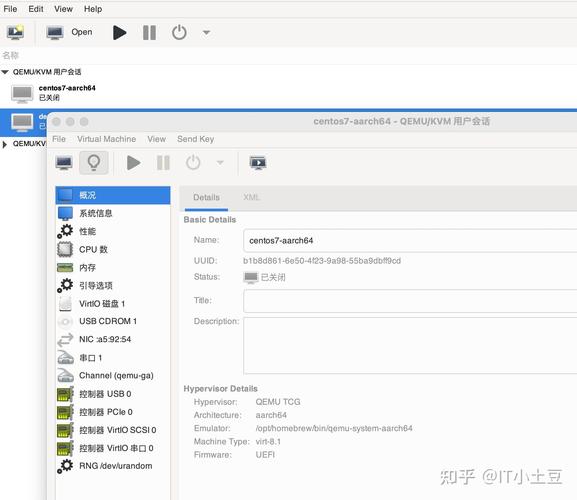This screenshot has height=500, width=577.
Task: Click details window power off icon
Action: [193, 163]
